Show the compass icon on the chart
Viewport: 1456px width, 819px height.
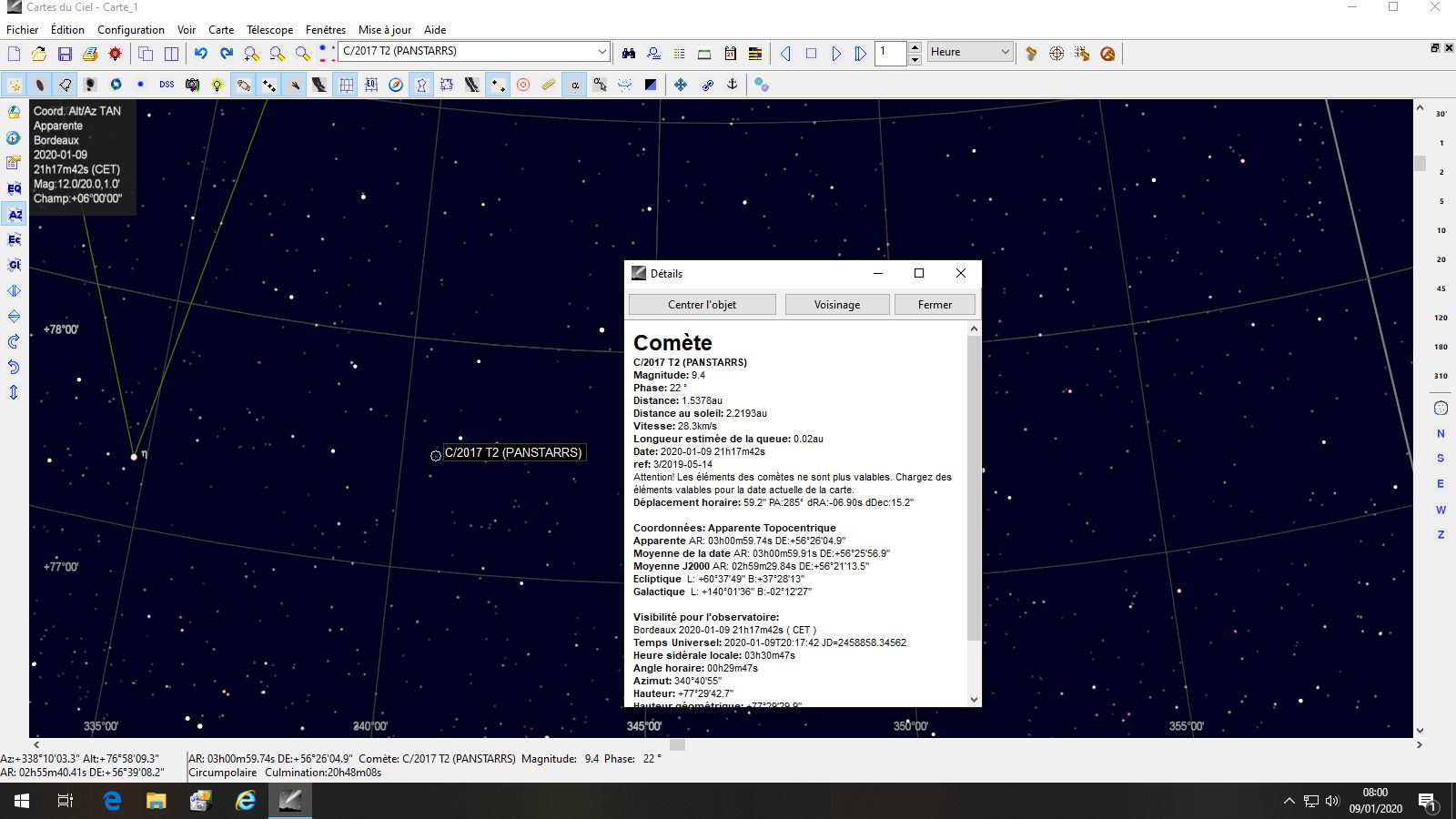pos(396,85)
